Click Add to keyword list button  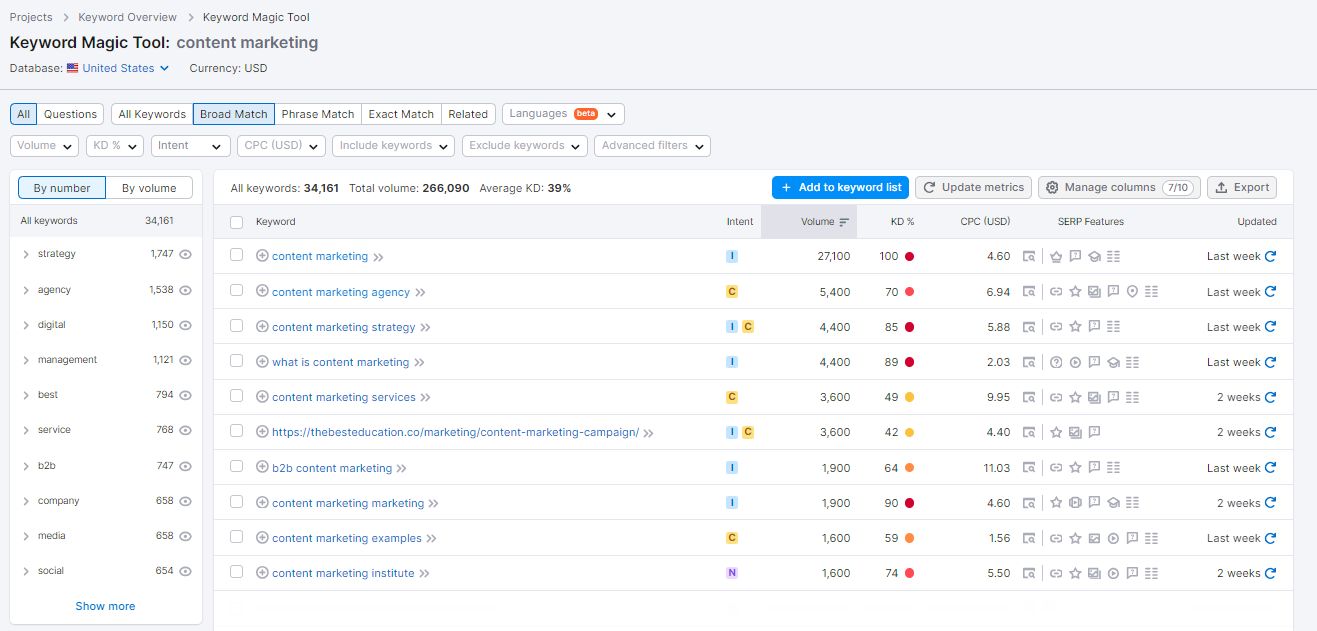click(840, 187)
